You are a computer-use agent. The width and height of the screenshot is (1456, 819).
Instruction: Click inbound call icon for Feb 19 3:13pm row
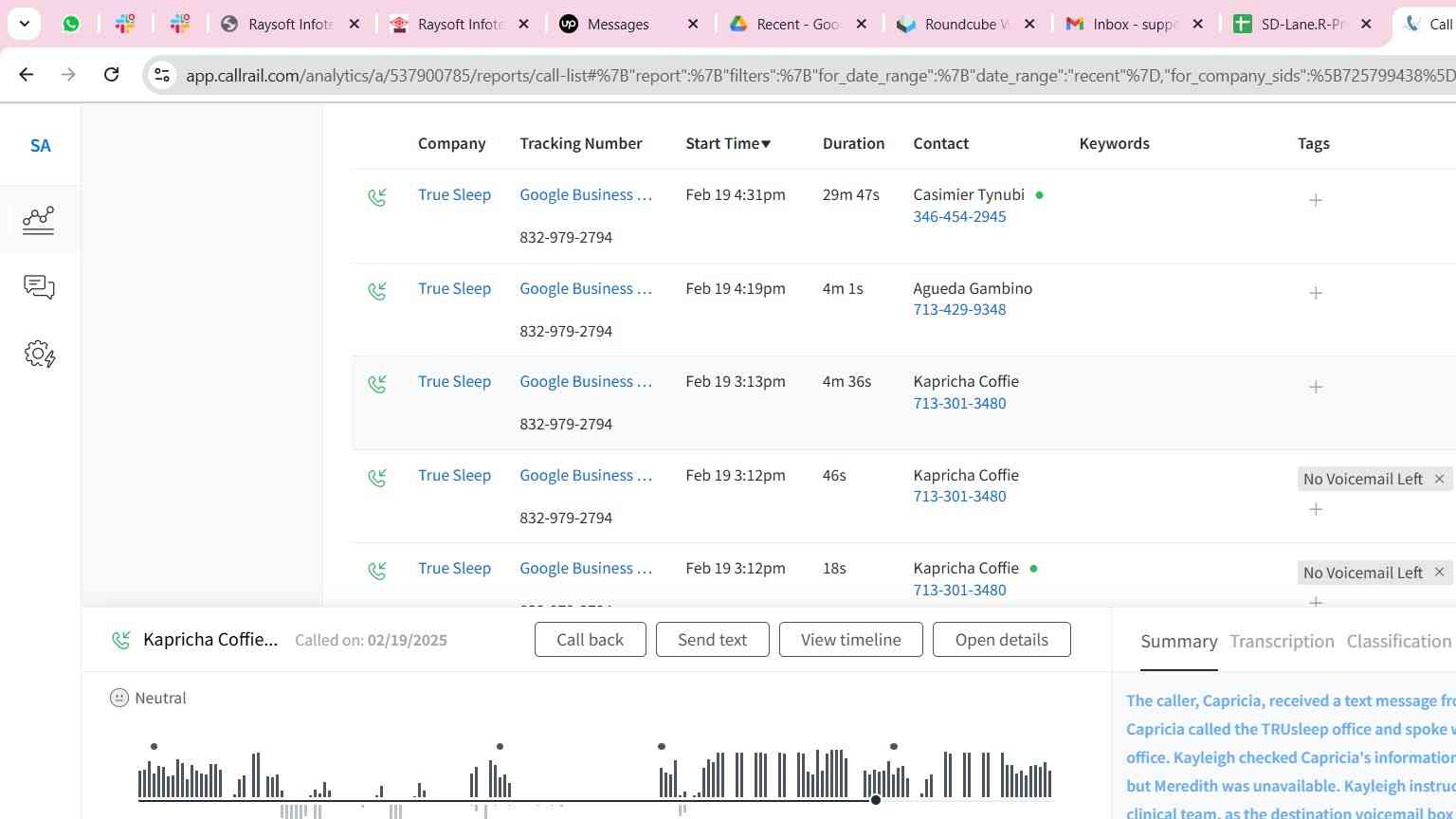(x=377, y=384)
